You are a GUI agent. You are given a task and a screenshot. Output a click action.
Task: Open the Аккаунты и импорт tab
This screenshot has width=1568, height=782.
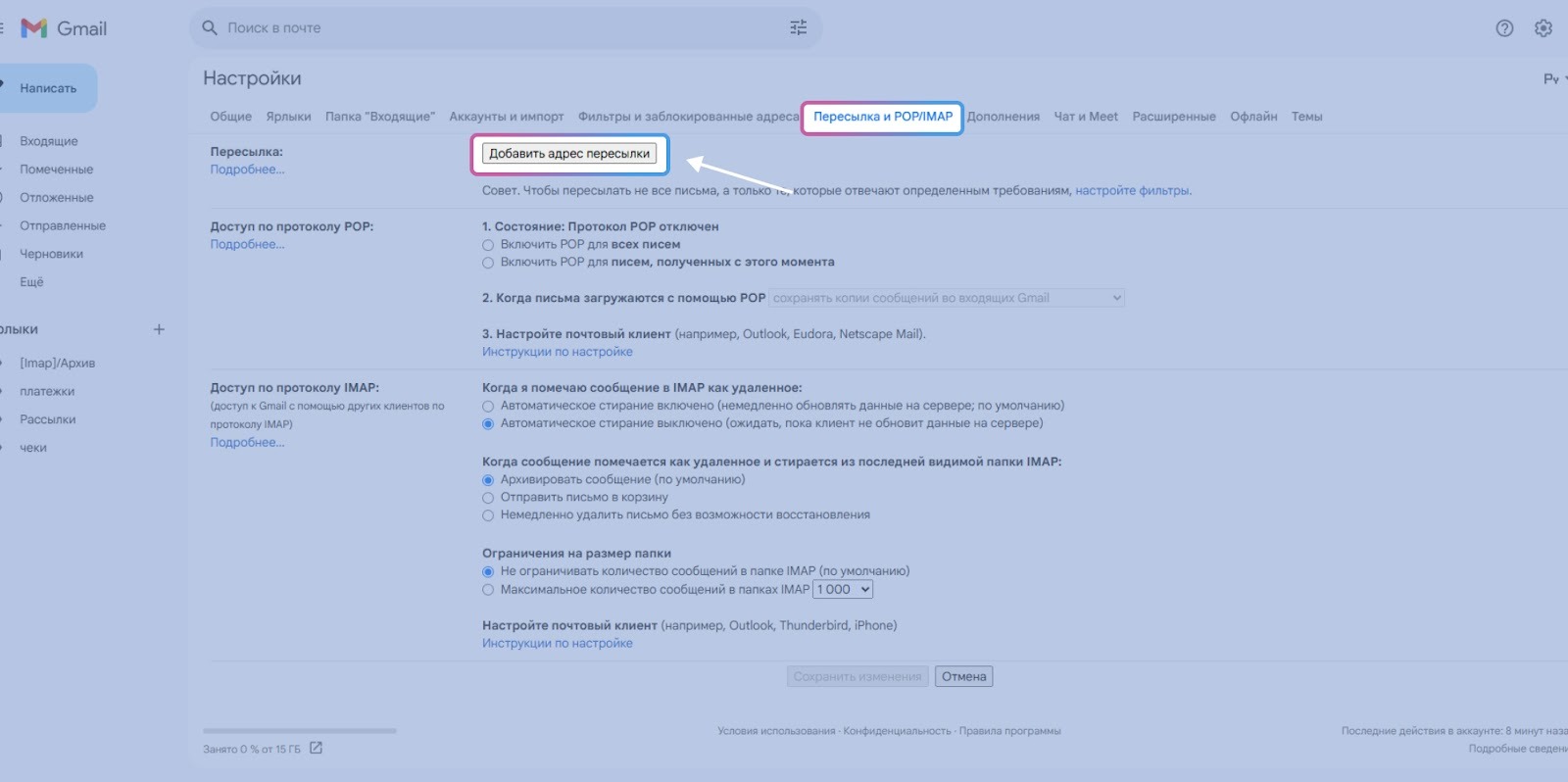[506, 117]
